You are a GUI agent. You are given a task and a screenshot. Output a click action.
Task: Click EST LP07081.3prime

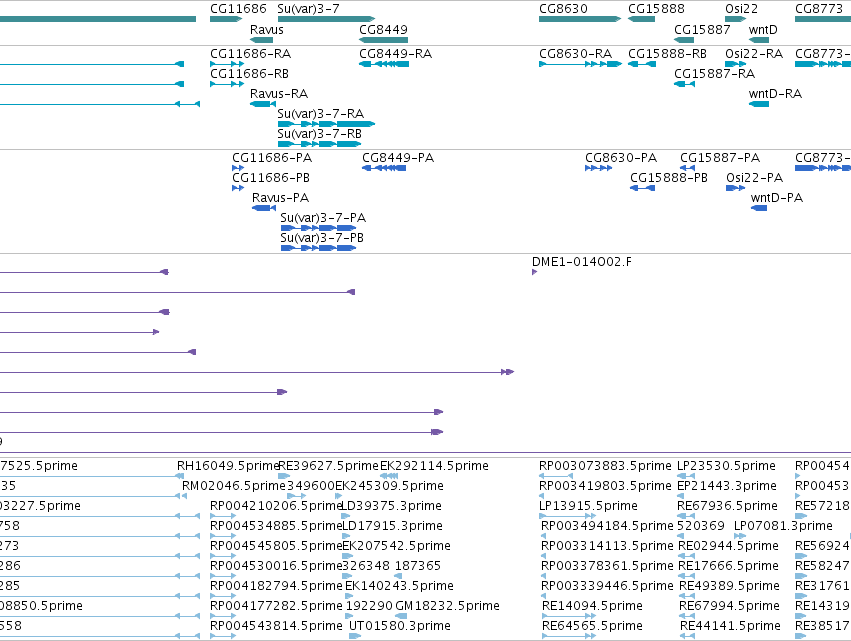pyautogui.click(x=783, y=526)
